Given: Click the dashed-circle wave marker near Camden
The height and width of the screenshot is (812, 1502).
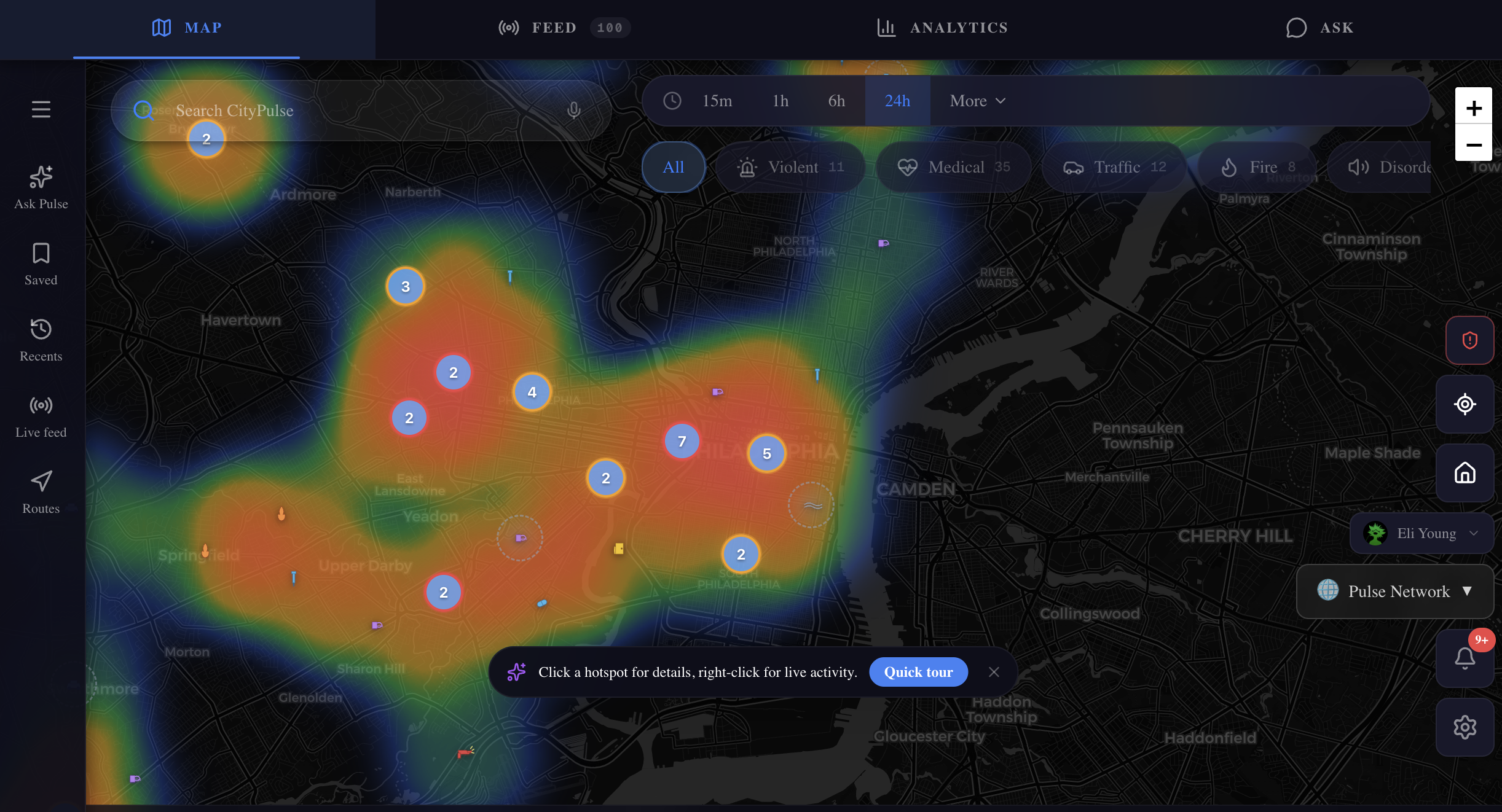Looking at the screenshot, I should (811, 505).
